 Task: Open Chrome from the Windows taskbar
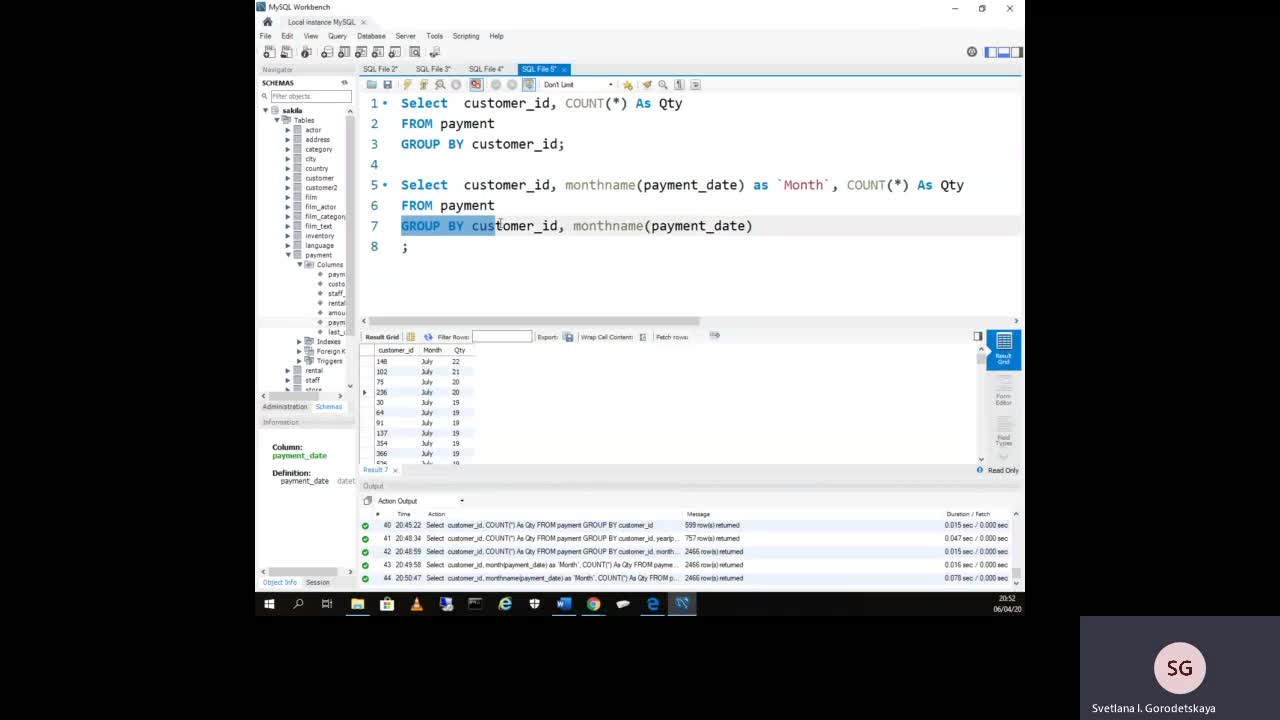click(593, 604)
